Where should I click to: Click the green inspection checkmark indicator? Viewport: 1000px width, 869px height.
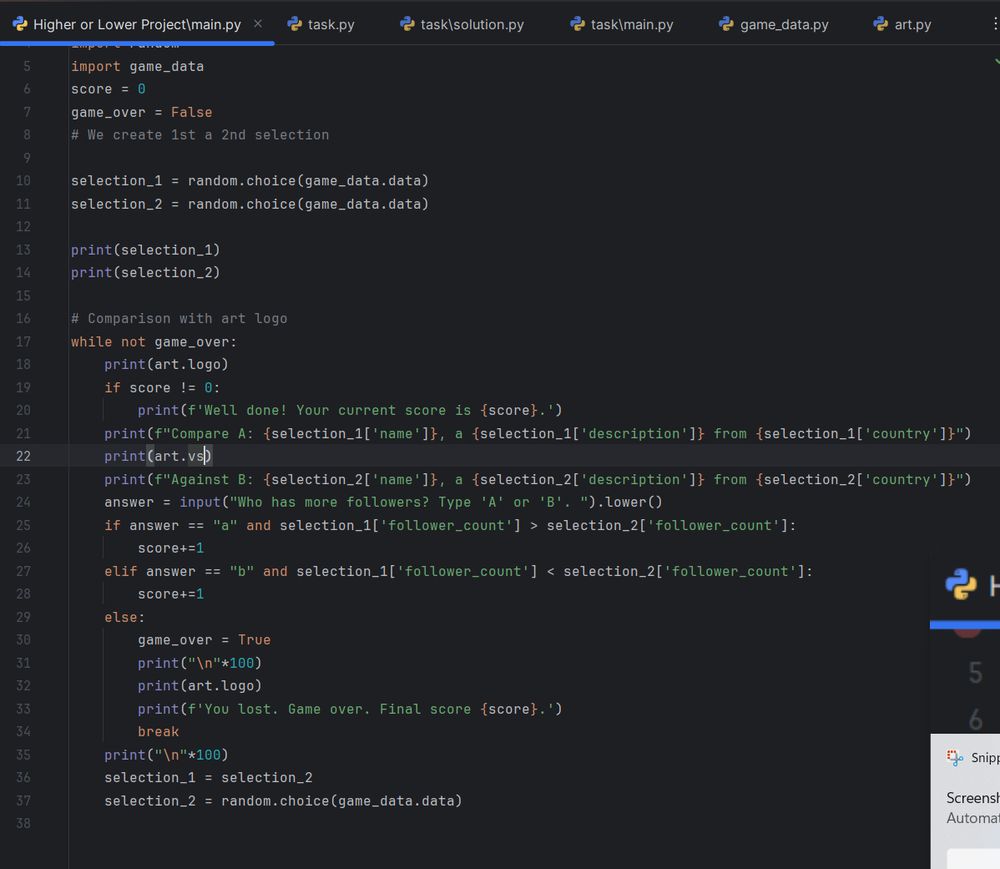[996, 62]
